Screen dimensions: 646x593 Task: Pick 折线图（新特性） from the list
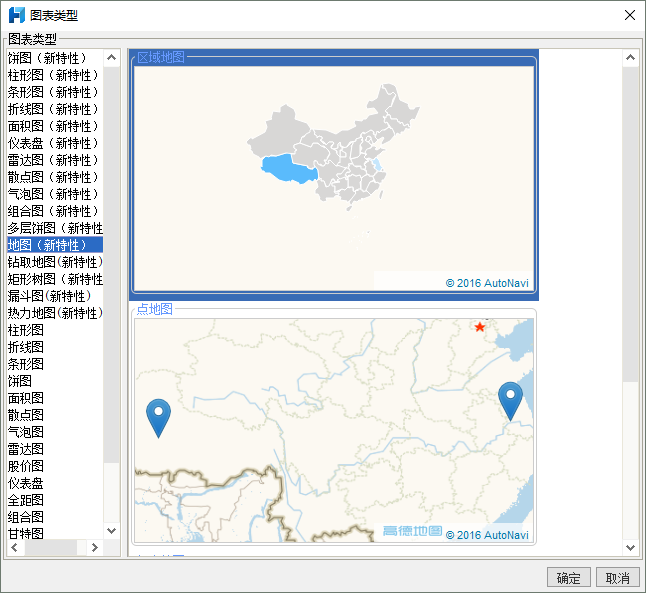tap(55, 109)
